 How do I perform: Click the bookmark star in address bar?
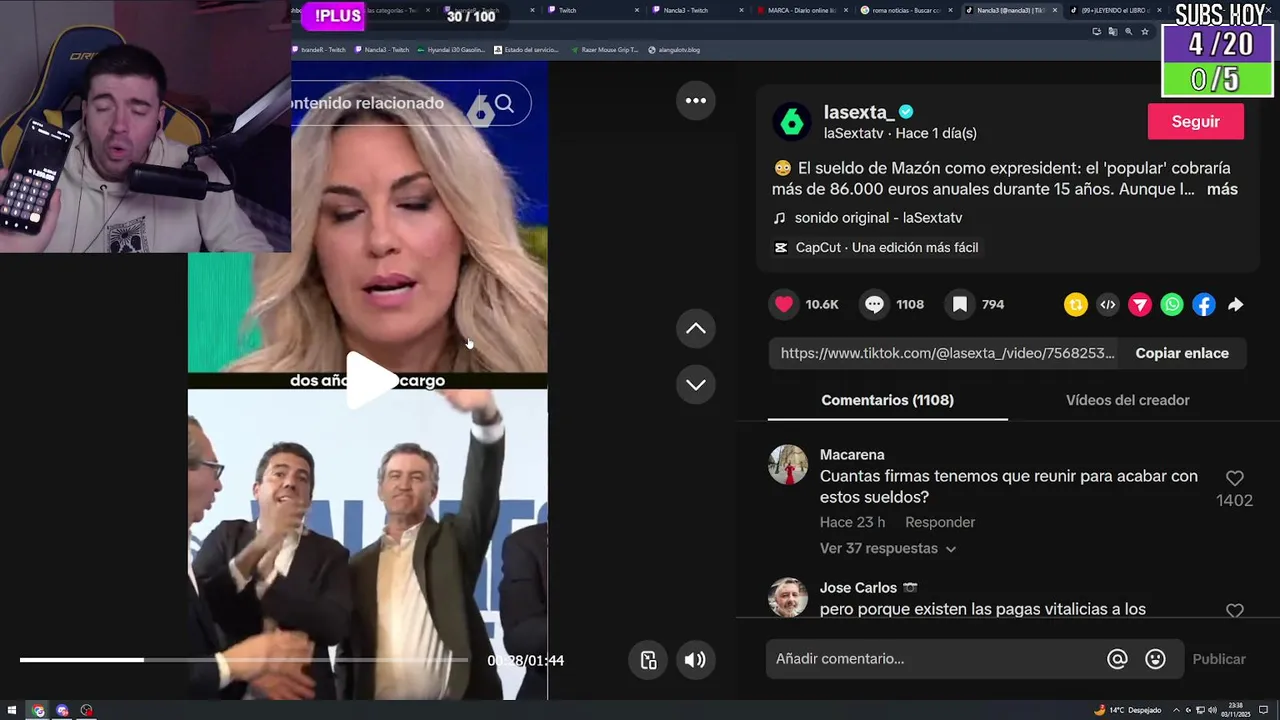(x=1145, y=31)
